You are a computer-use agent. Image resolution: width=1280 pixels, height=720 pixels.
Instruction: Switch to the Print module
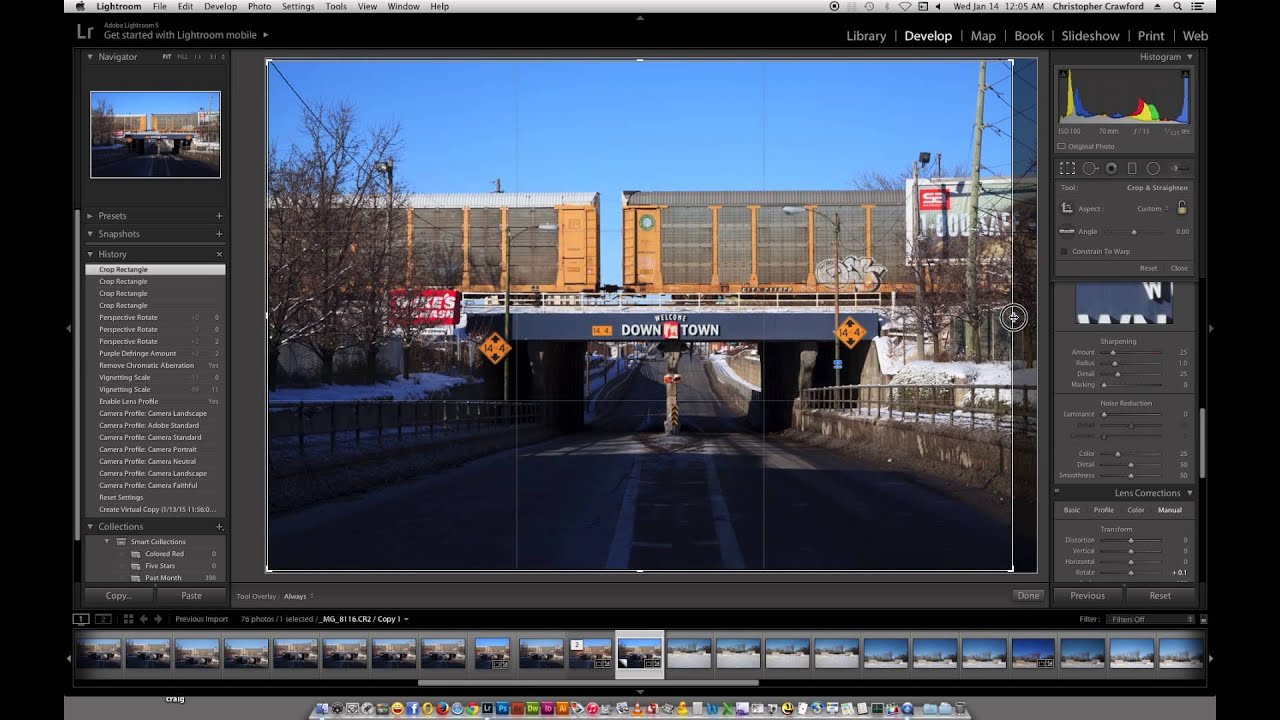pyautogui.click(x=1151, y=36)
